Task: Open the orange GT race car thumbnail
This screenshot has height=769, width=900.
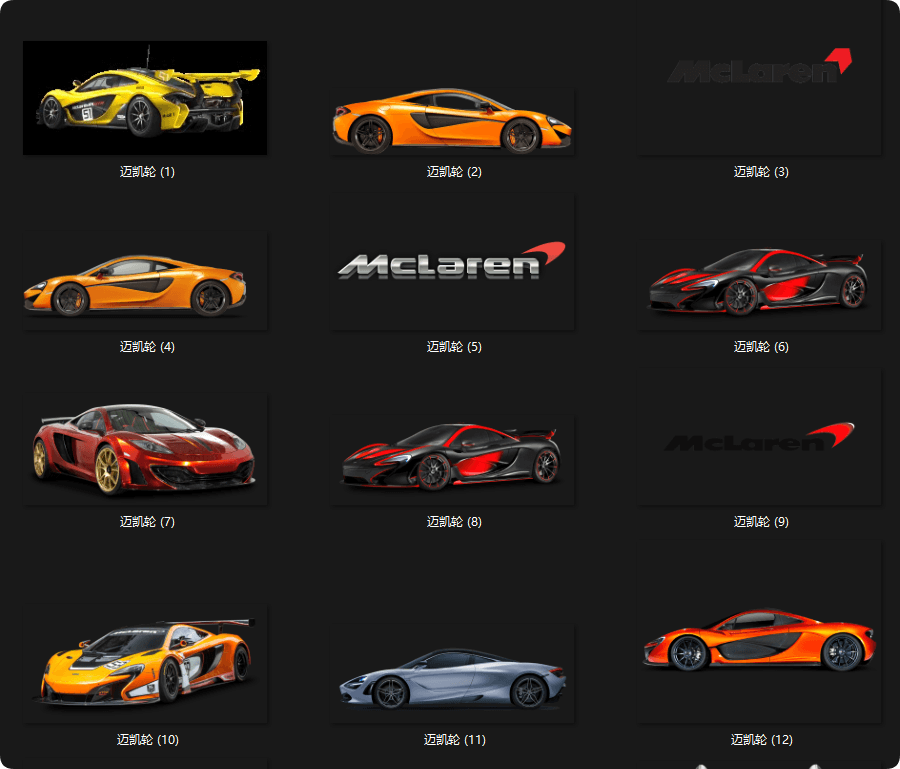Action: point(146,662)
